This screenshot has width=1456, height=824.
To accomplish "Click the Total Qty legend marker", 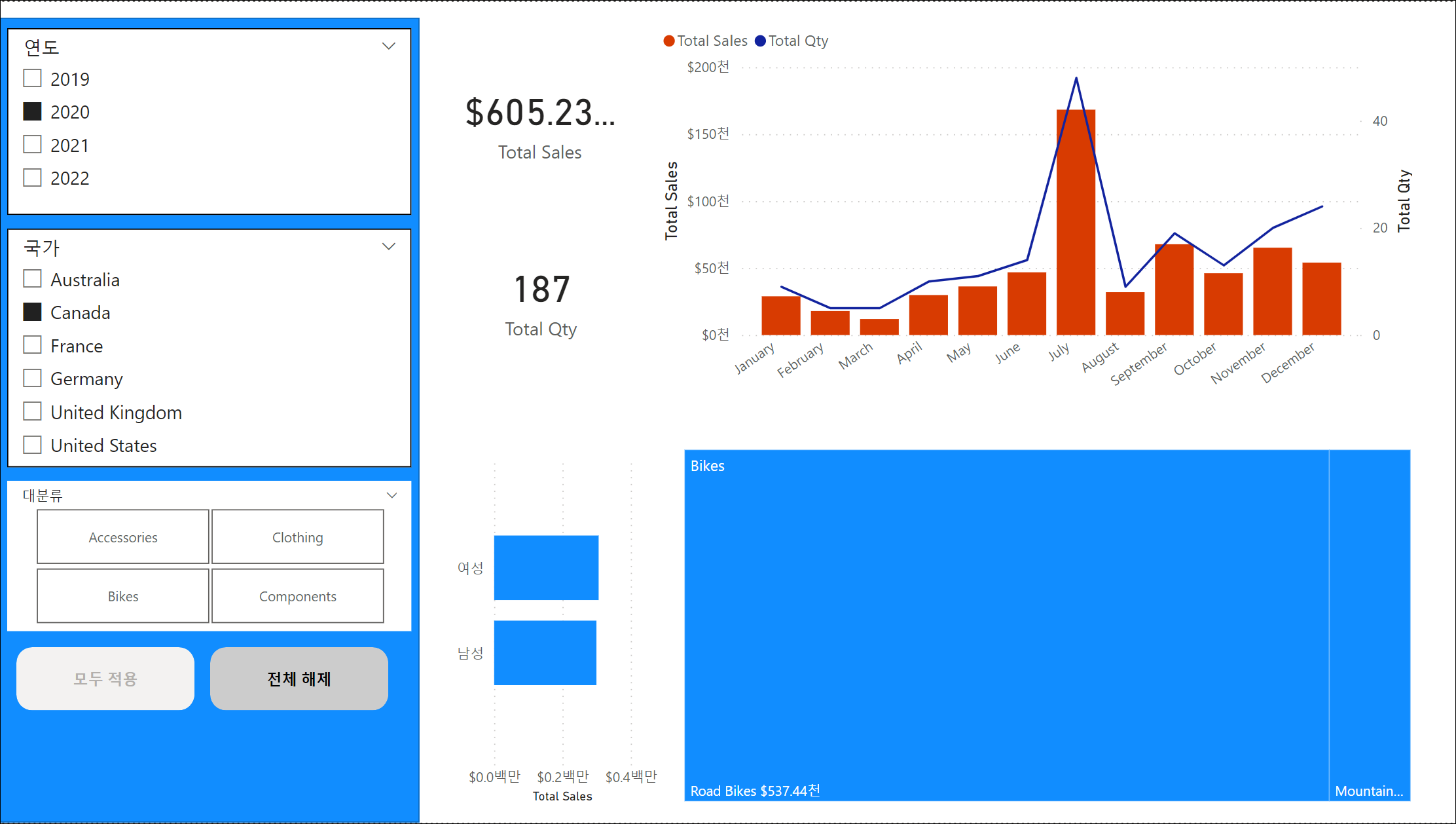I will [x=761, y=41].
